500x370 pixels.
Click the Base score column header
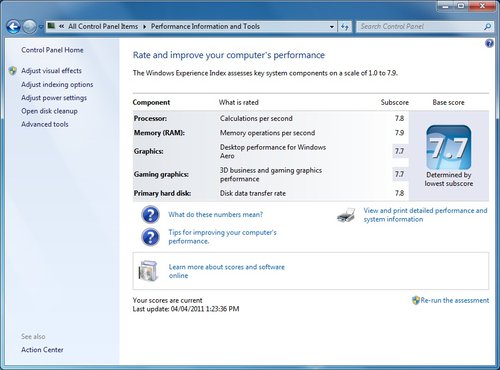coord(448,102)
